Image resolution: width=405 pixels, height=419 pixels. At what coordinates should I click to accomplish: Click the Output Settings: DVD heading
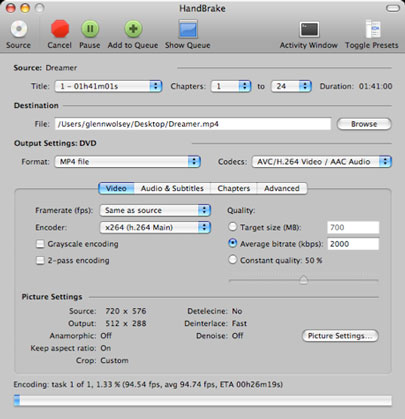55,143
